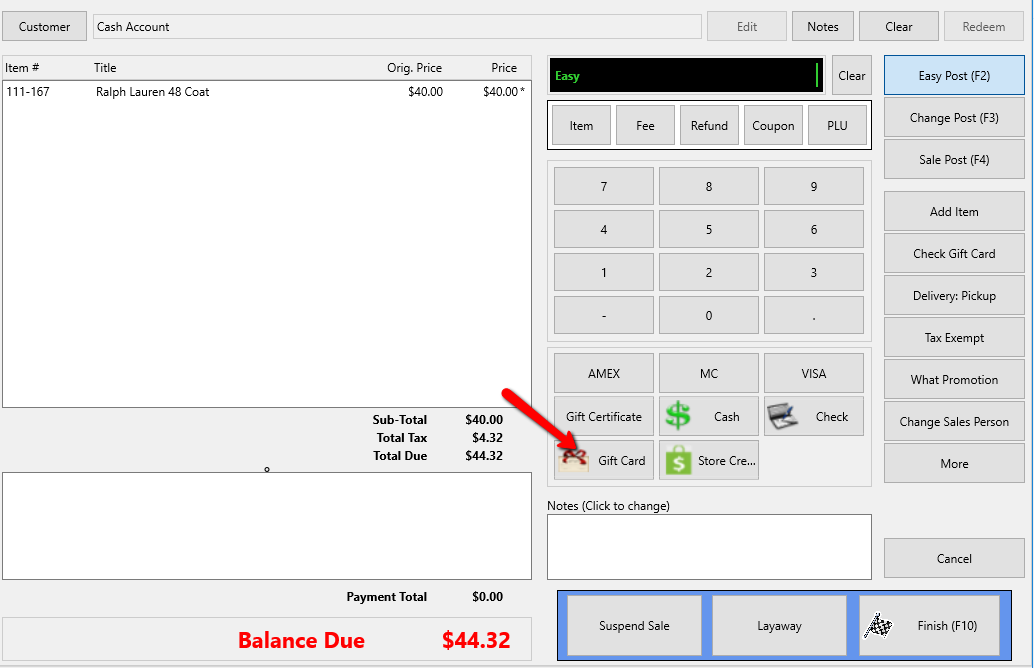1034x668 pixels.
Task: Select the Item entry mode button
Action: click(x=581, y=125)
